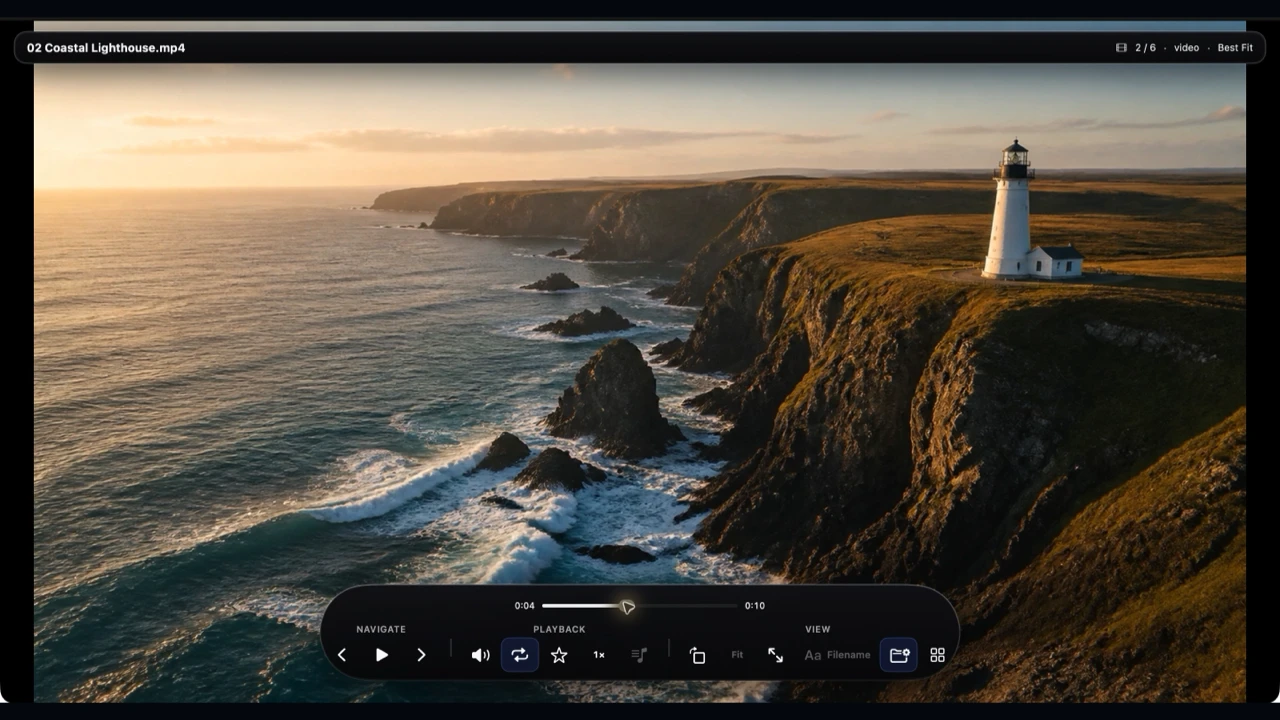Click the film strip icon near 2 / 6
1280x720 pixels.
[1121, 48]
